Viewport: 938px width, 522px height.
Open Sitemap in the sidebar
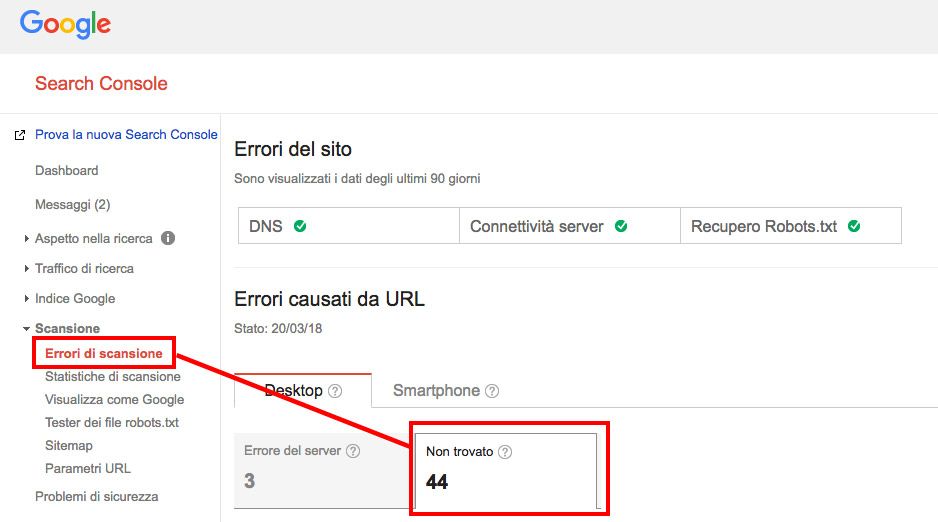[69, 445]
